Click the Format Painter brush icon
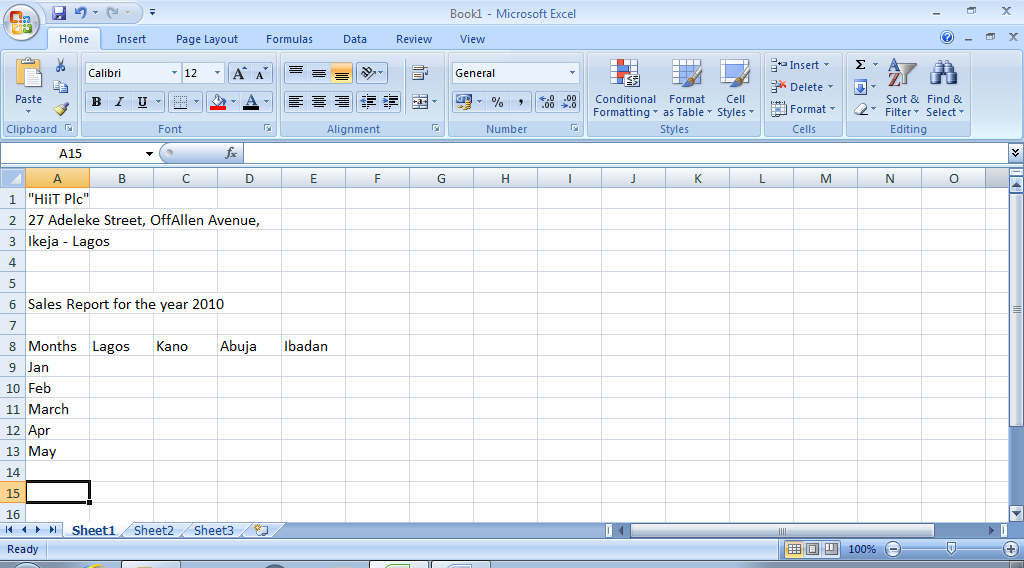This screenshot has height=568, width=1024. [x=61, y=109]
